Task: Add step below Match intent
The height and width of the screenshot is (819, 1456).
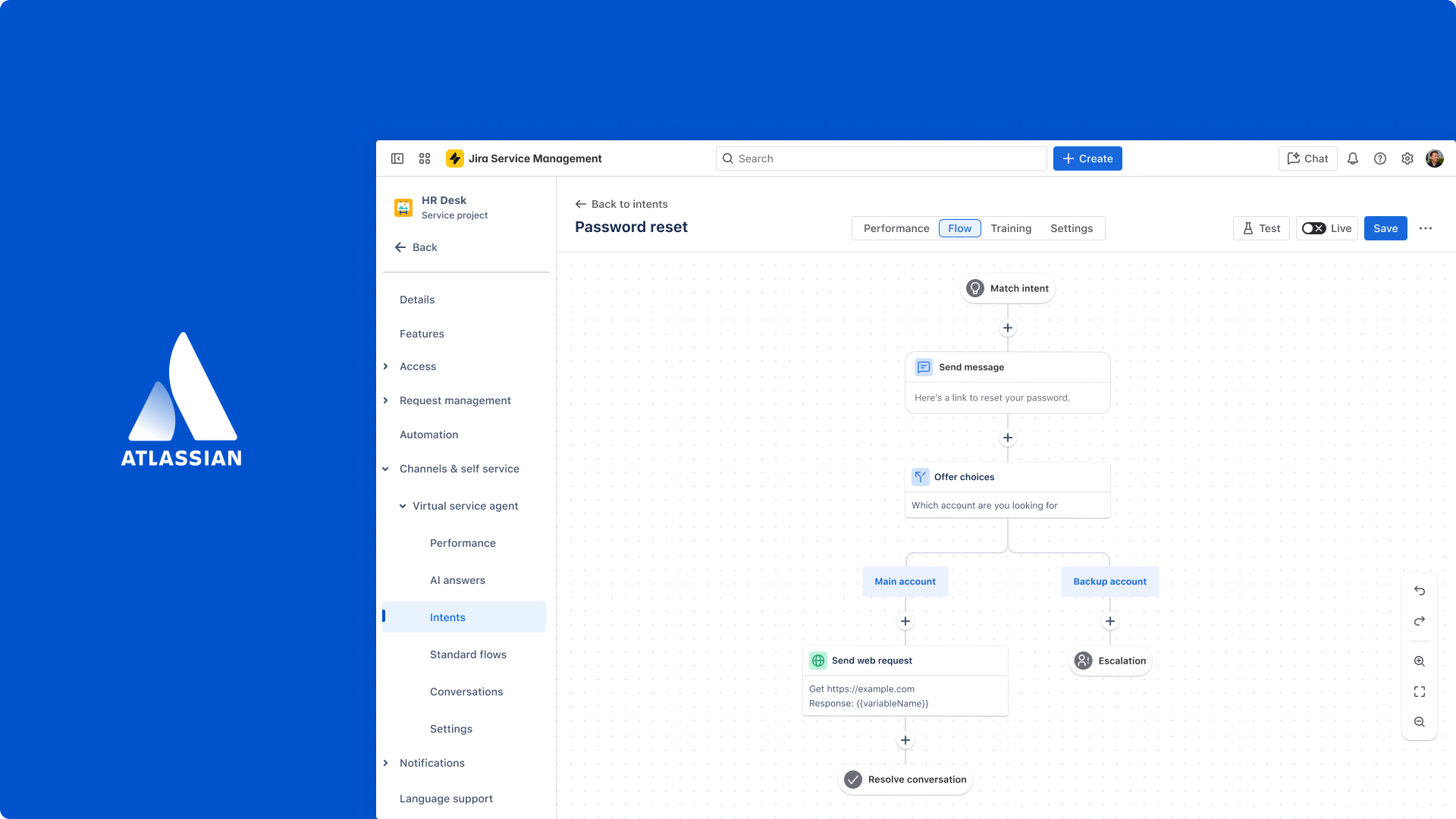Action: [x=1008, y=328]
